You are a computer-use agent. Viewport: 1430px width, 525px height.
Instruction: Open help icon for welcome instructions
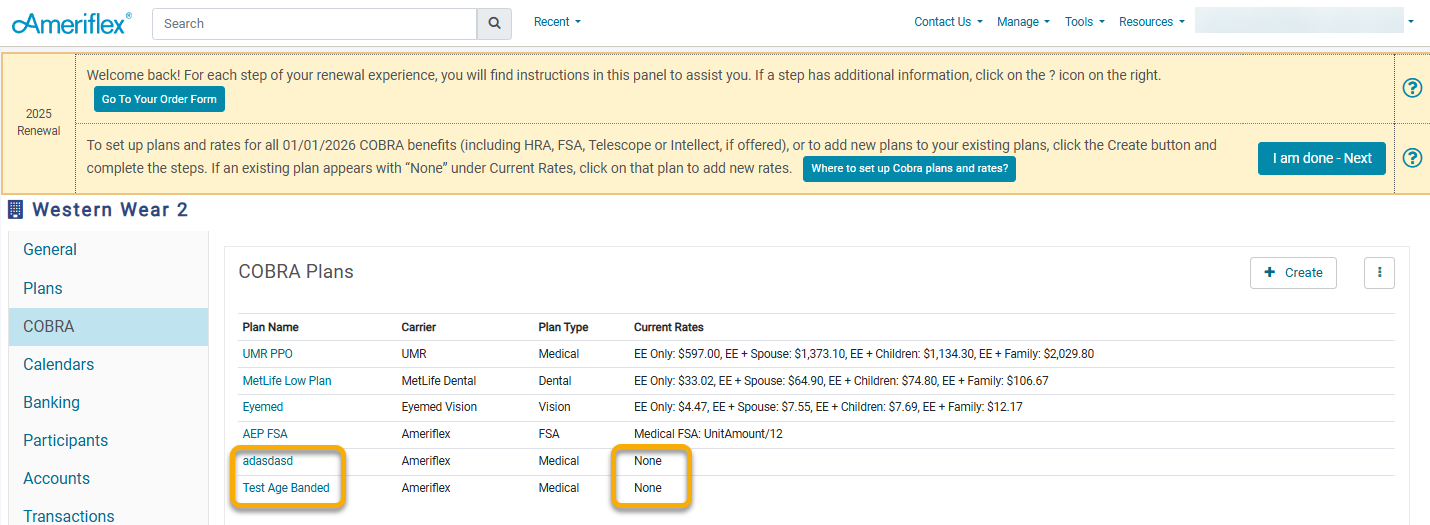tap(1412, 88)
